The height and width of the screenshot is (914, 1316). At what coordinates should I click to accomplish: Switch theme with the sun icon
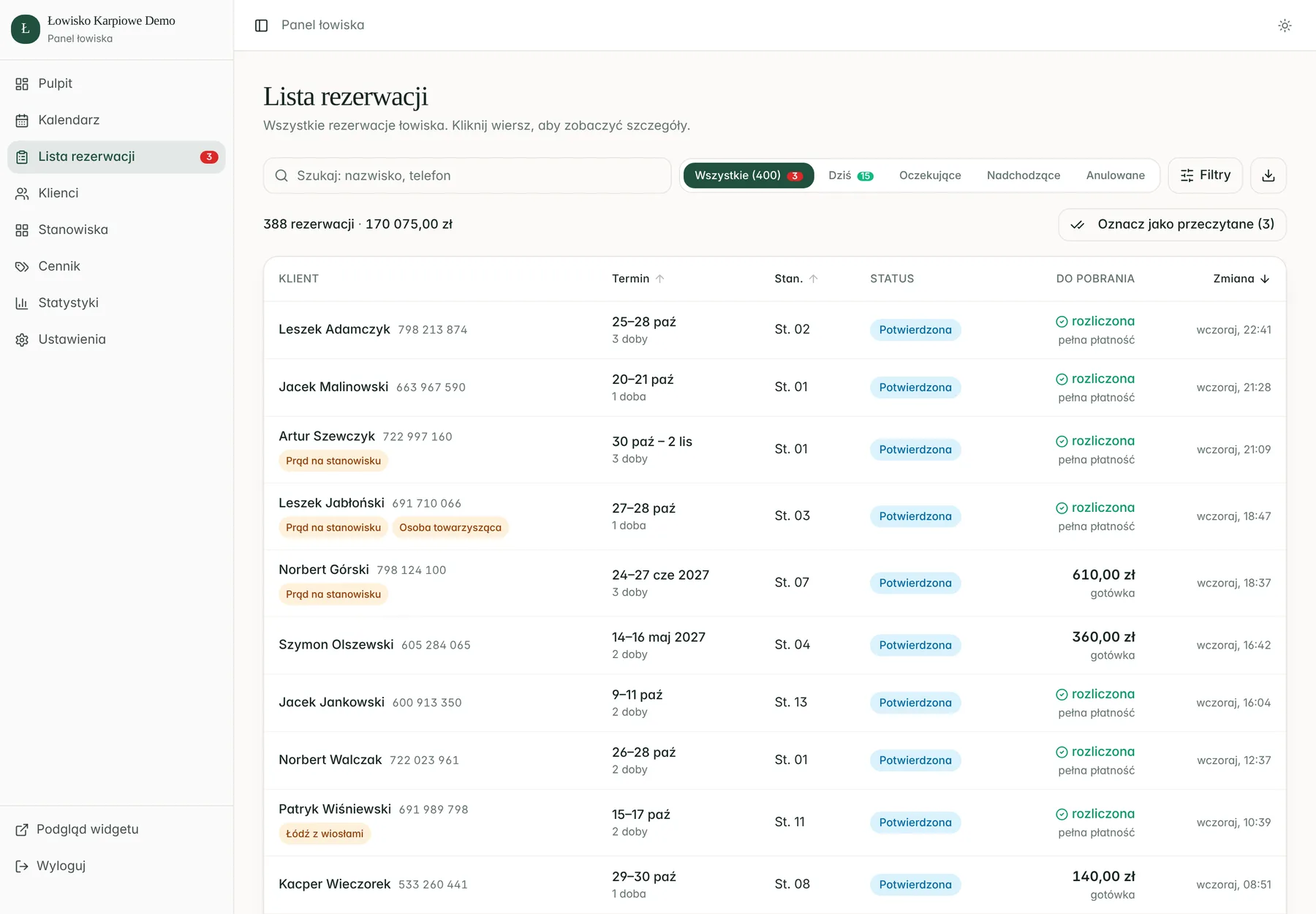(x=1285, y=26)
